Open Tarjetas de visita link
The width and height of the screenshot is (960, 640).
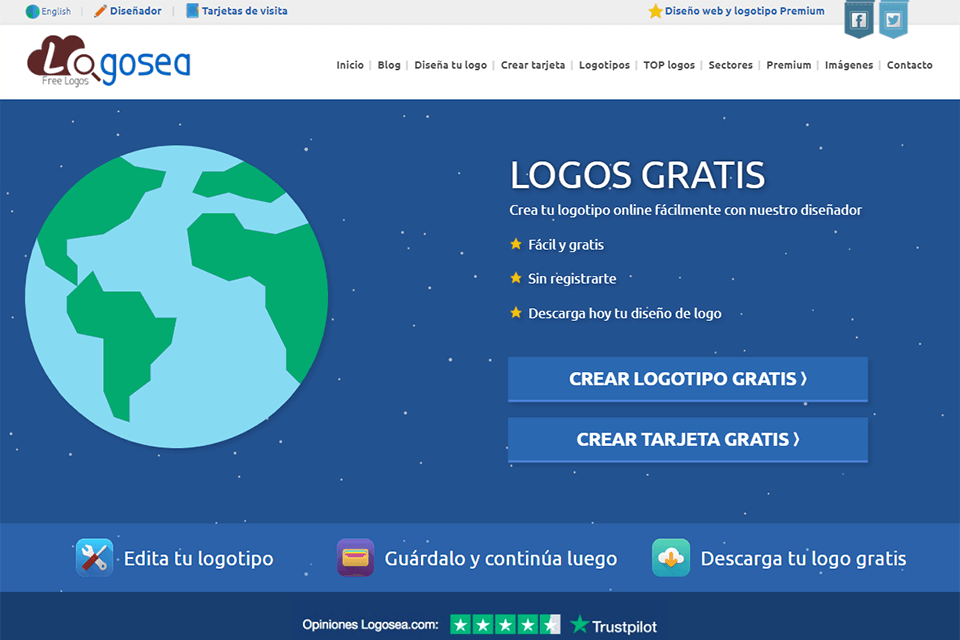tap(244, 11)
